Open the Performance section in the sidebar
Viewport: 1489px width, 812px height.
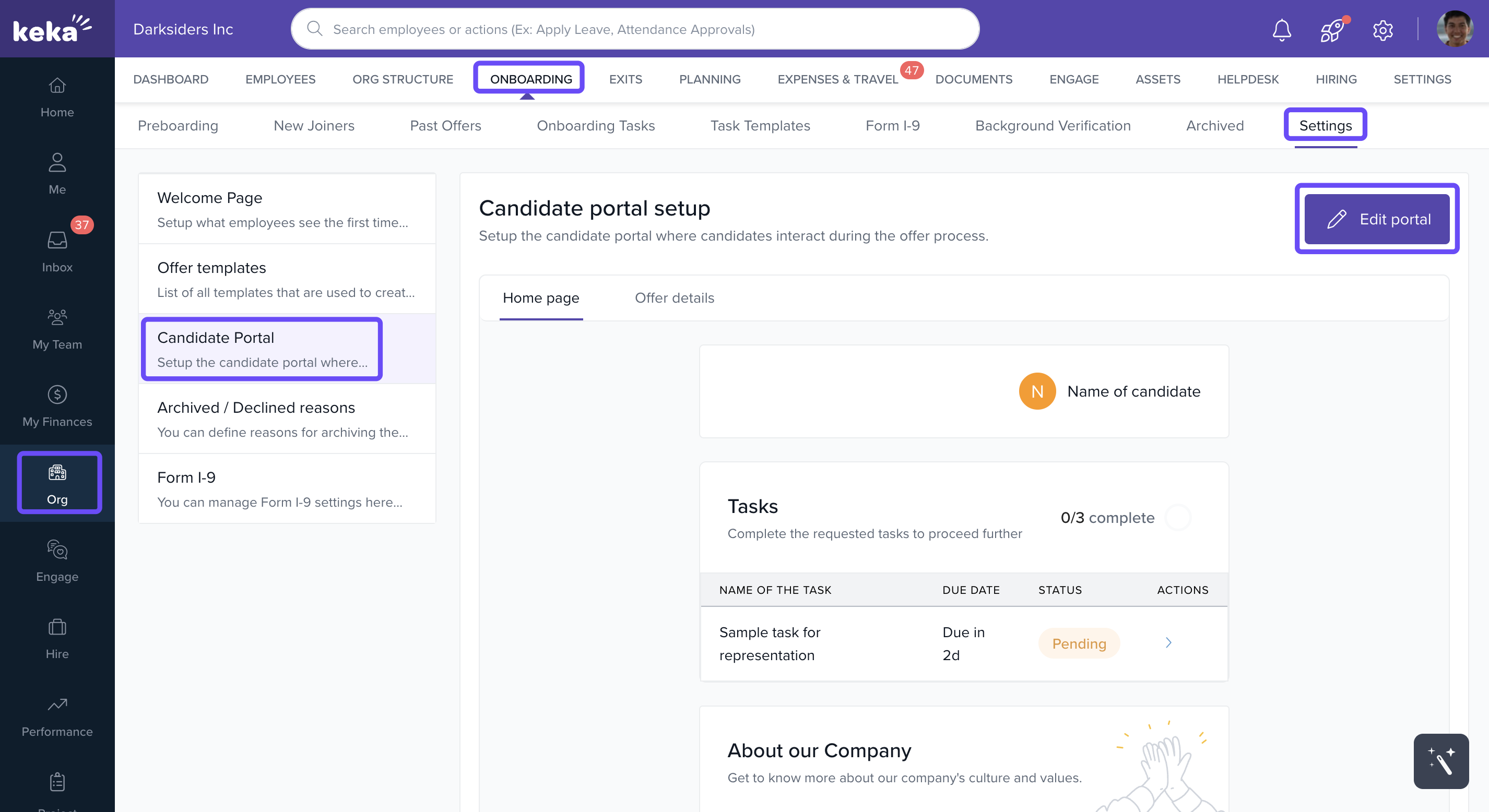pos(56,716)
